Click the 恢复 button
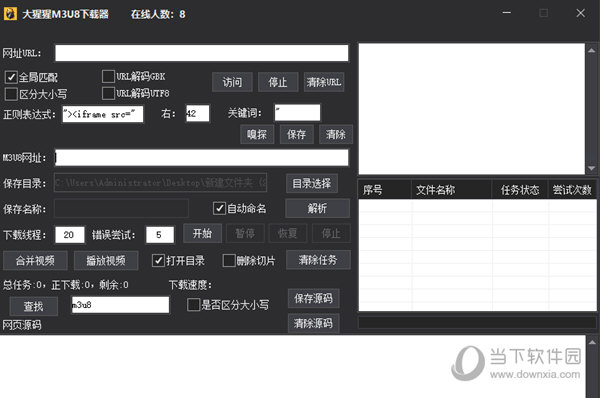This screenshot has width=600, height=398. 287,233
